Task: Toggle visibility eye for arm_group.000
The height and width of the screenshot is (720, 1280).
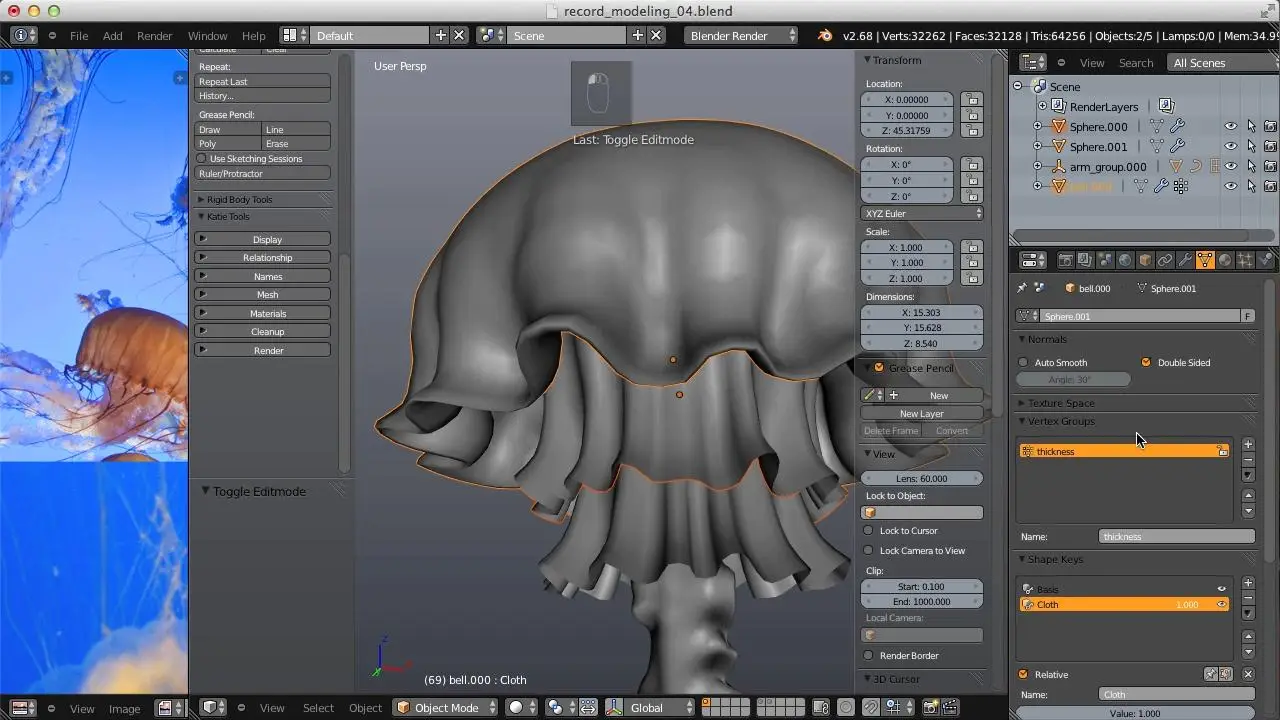Action: [x=1231, y=167]
